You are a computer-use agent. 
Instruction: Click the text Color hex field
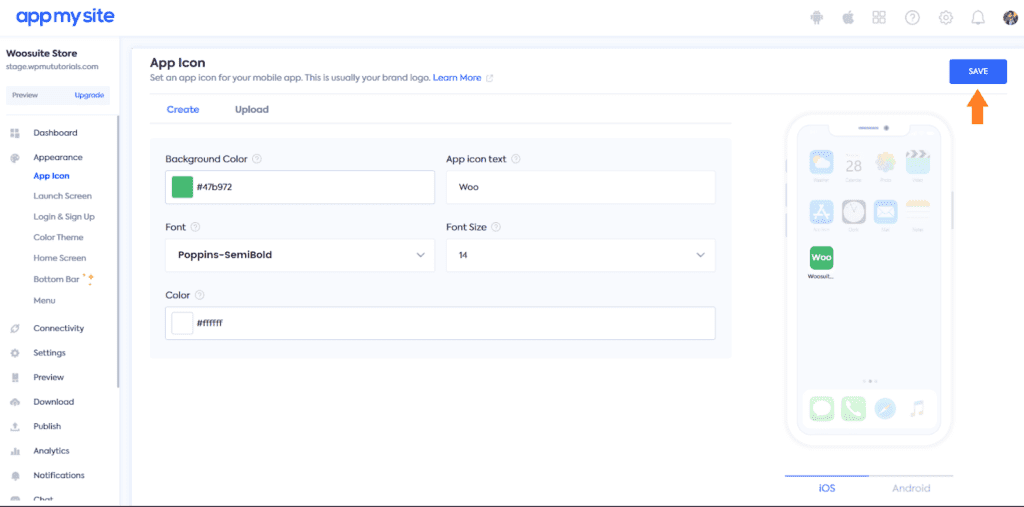coord(440,323)
